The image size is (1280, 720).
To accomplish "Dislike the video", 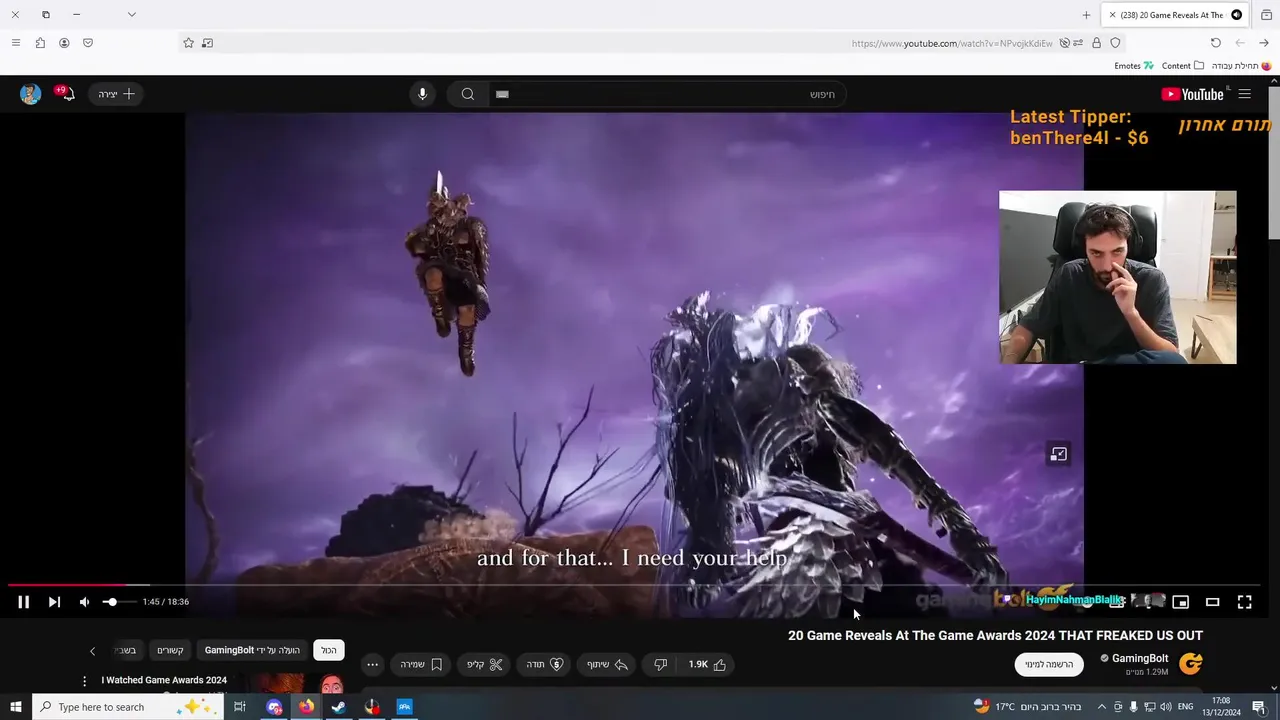I will [x=660, y=664].
